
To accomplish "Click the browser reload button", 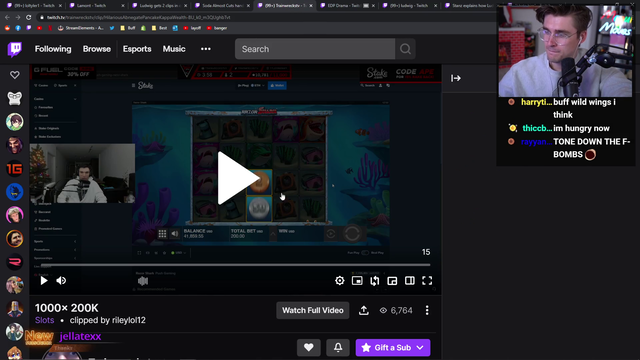I will [28, 18].
